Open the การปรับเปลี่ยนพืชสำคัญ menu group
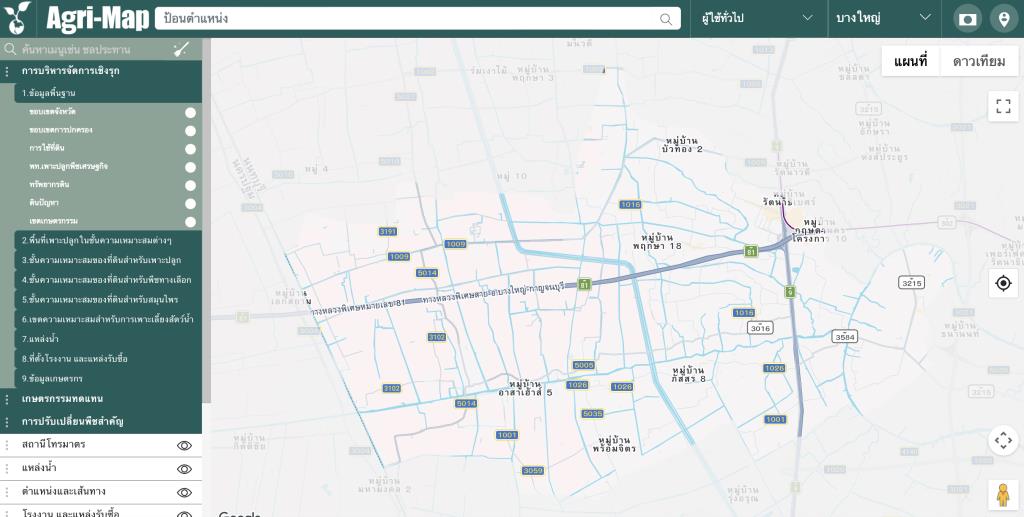This screenshot has width=1024, height=517. point(101,422)
